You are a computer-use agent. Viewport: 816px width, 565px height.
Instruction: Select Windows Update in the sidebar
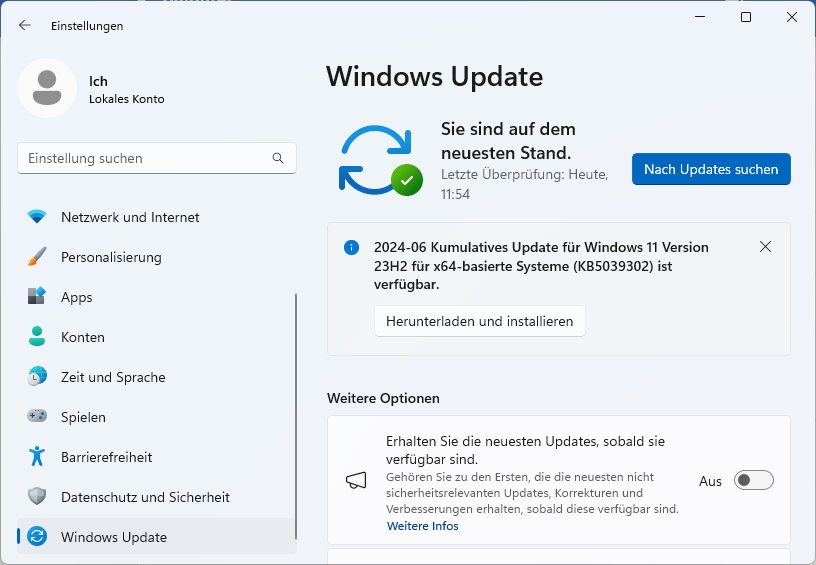point(156,536)
